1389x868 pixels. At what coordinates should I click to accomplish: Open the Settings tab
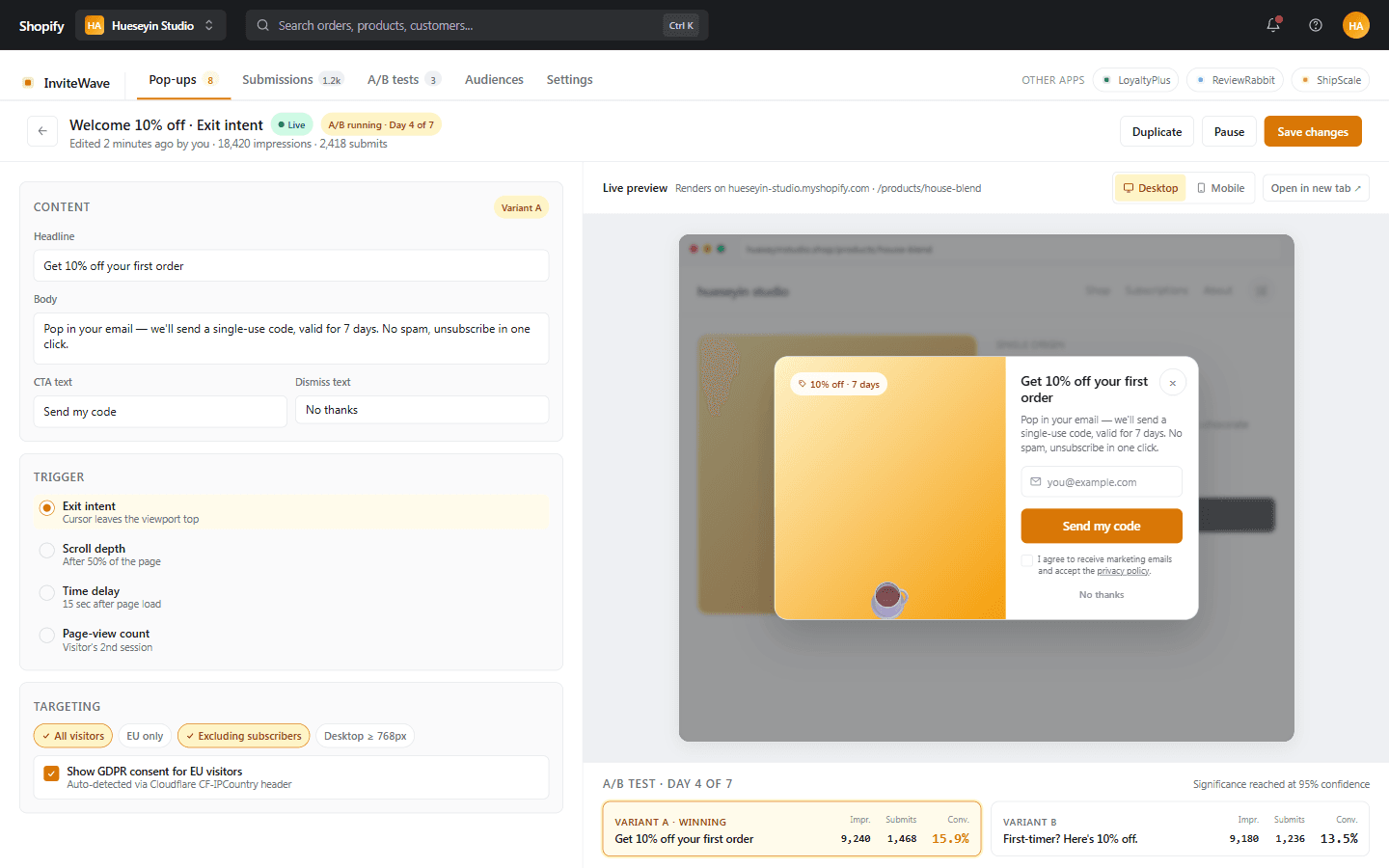pos(569,80)
